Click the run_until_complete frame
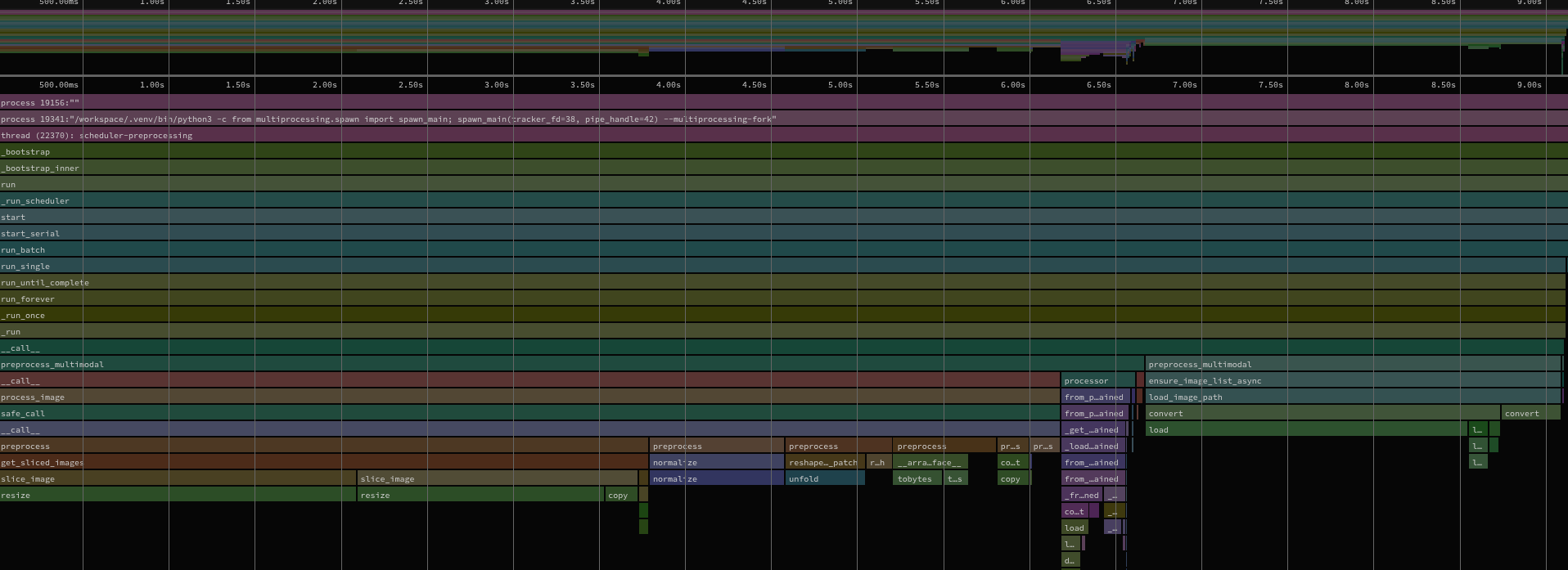The image size is (1568, 570). pyautogui.click(x=782, y=282)
